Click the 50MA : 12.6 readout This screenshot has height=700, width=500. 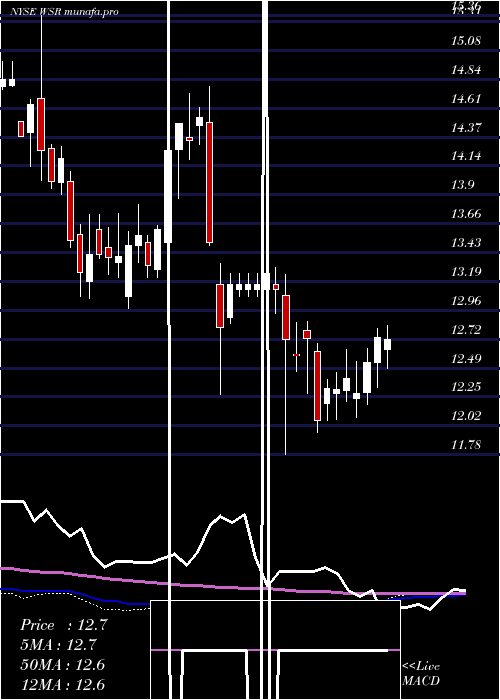point(62,665)
